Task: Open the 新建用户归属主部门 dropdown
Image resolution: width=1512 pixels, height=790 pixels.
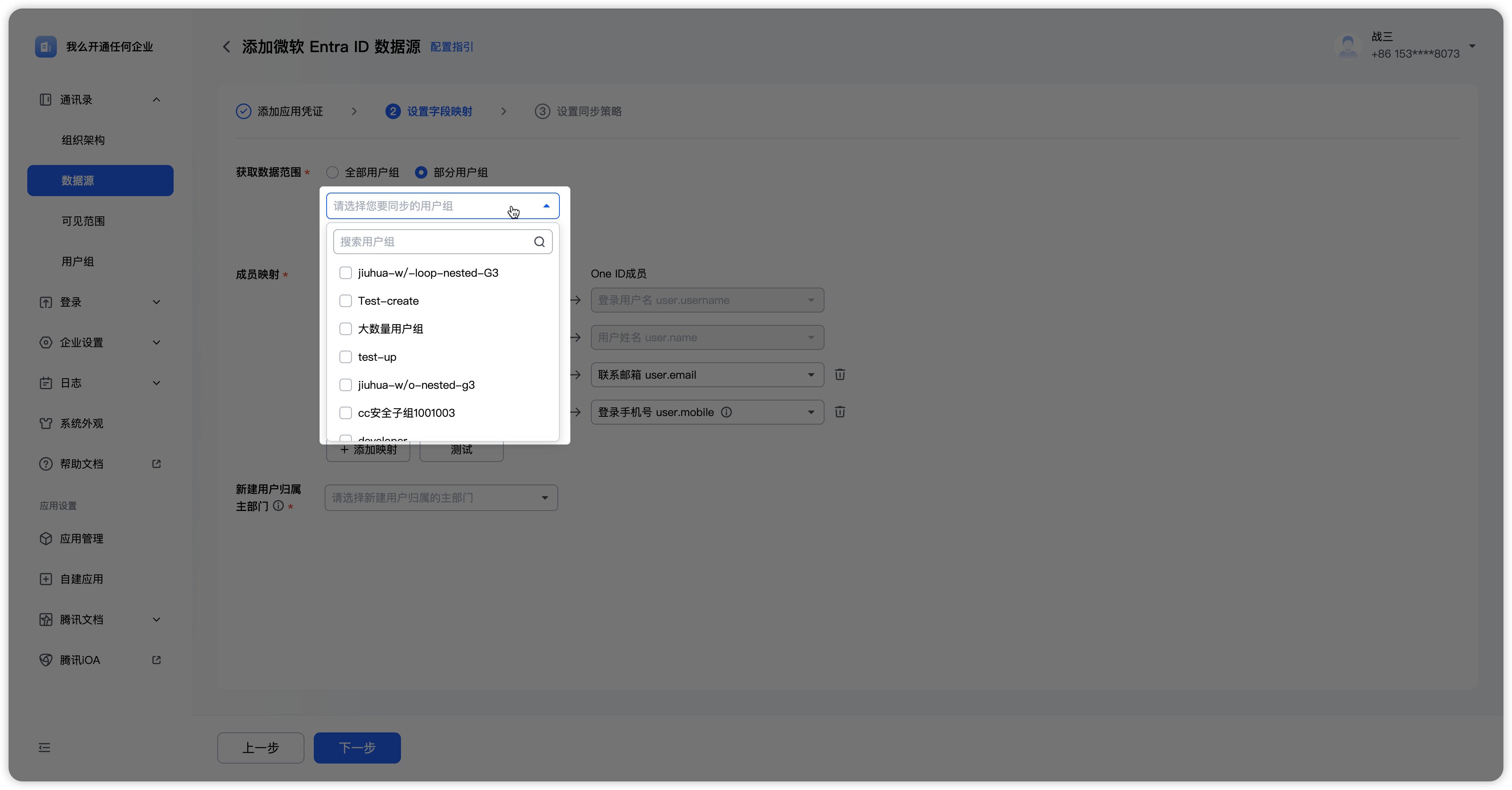Action: point(441,498)
